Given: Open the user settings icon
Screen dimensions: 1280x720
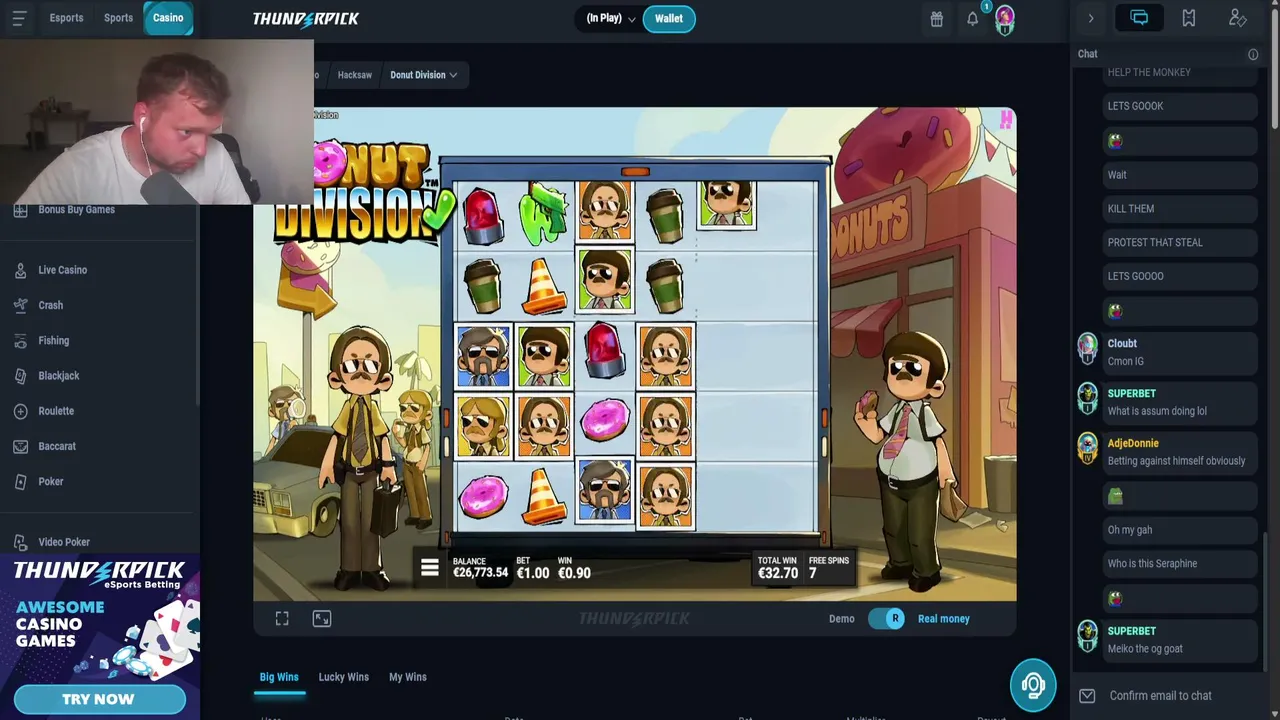Looking at the screenshot, I should point(1237,18).
